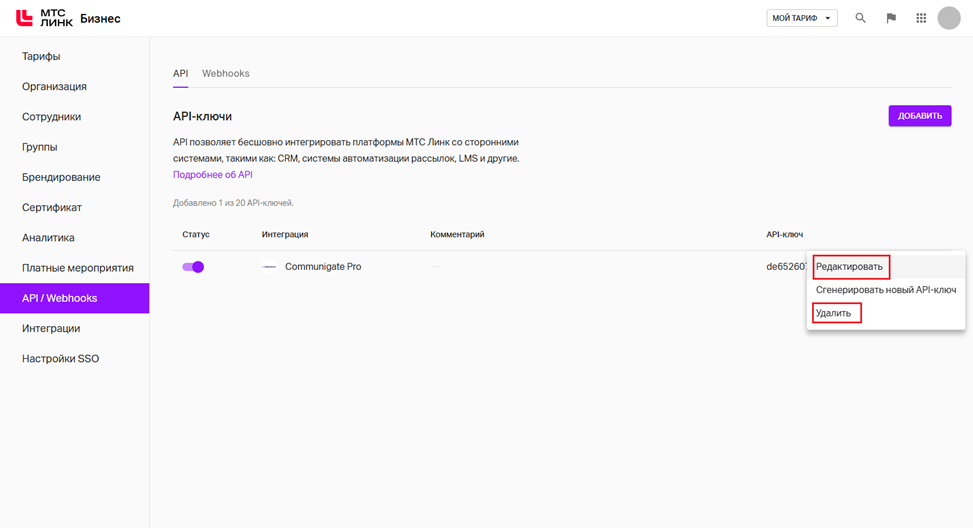The image size is (973, 528).
Task: Go to Сотрудники in the sidebar
Action: [x=51, y=117]
